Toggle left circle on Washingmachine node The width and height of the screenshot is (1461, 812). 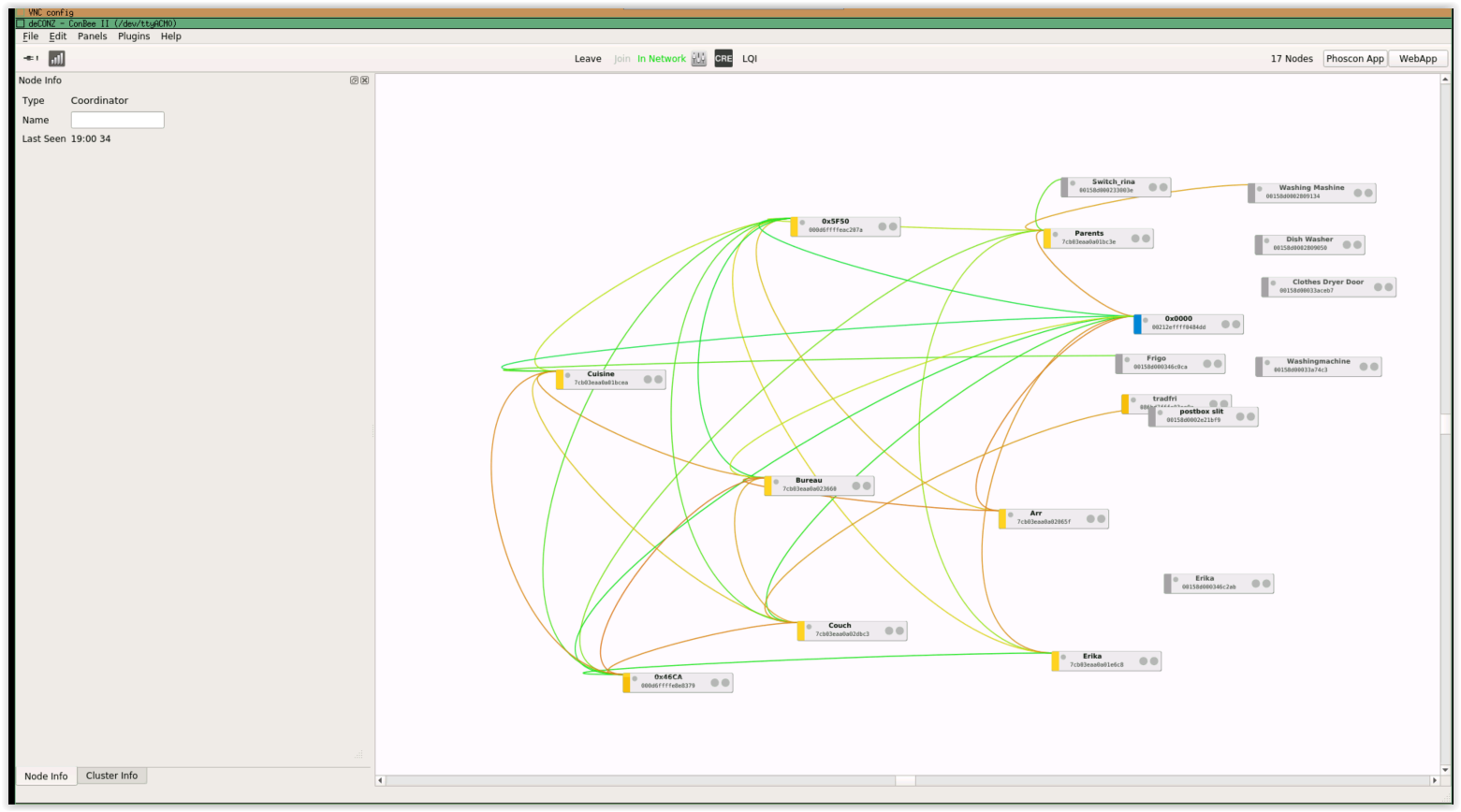(1364, 367)
